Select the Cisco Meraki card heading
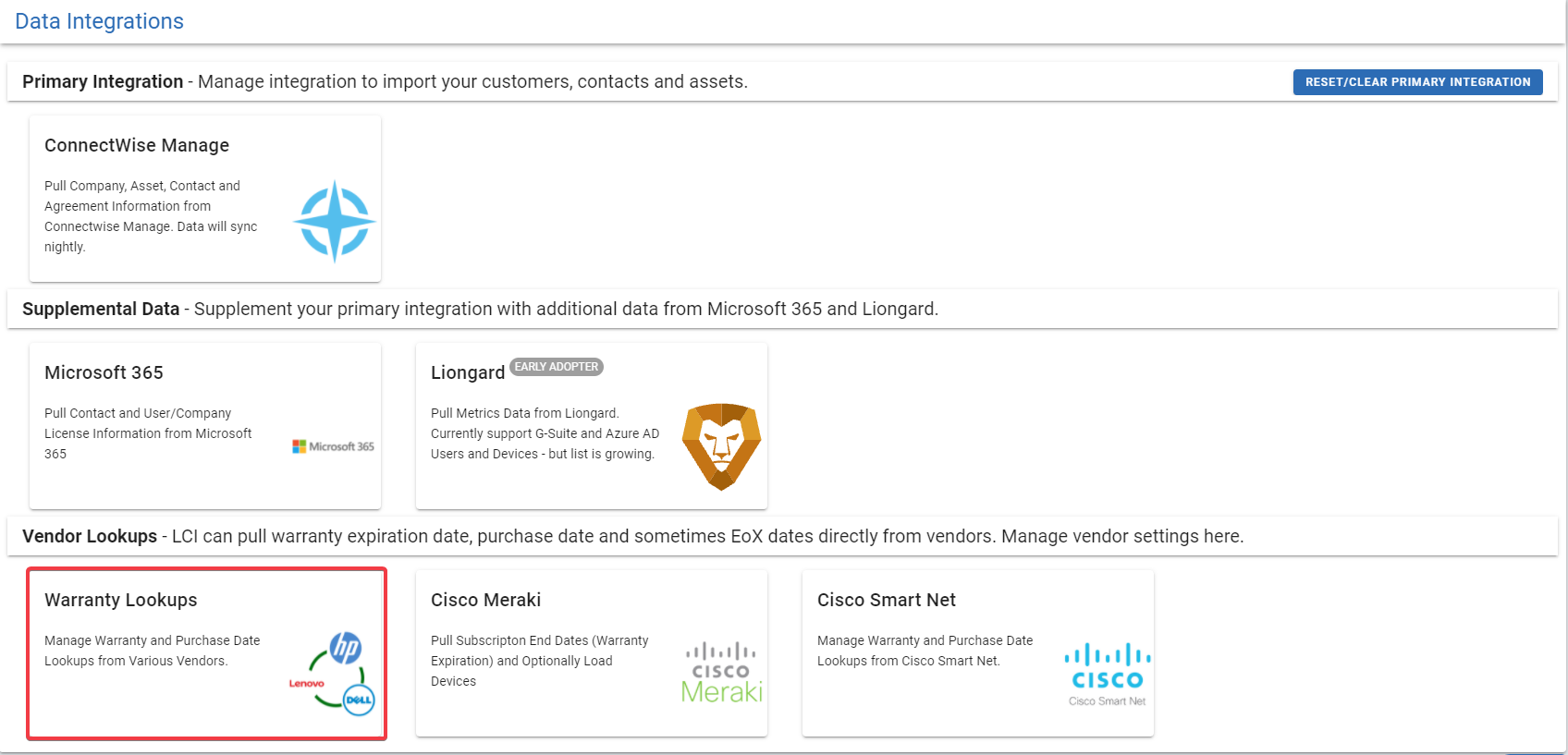The height and width of the screenshot is (755, 1568). click(485, 600)
